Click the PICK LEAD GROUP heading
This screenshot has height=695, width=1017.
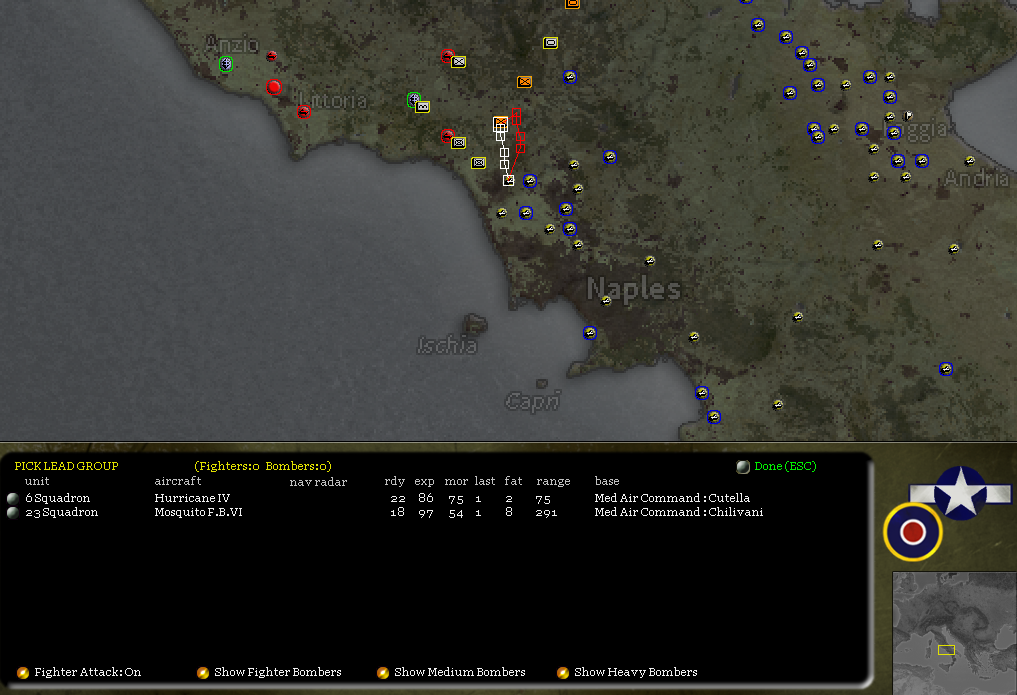(66, 466)
